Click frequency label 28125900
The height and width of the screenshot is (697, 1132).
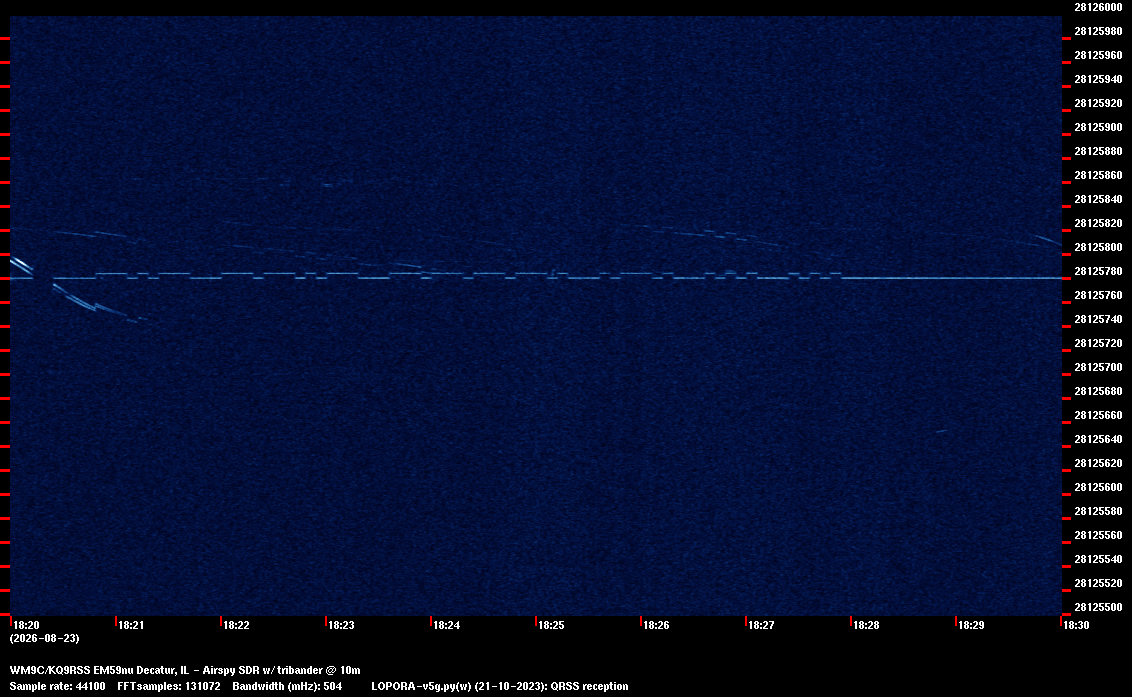[1098, 127]
